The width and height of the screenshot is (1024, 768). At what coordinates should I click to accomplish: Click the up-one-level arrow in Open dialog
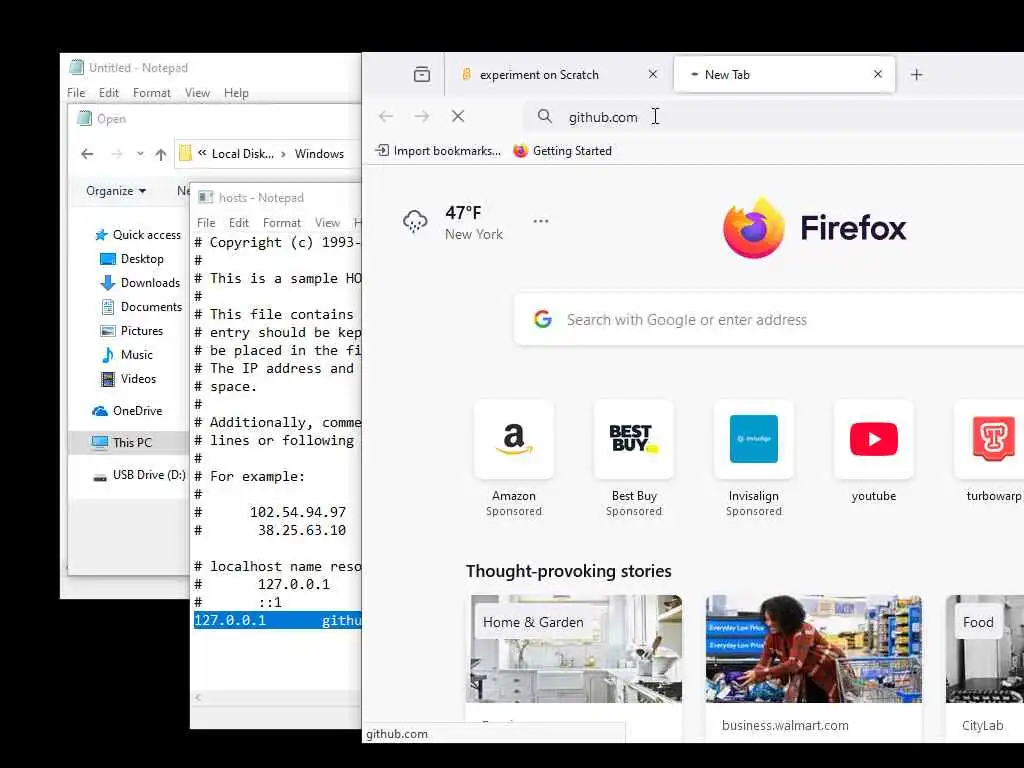coord(161,154)
